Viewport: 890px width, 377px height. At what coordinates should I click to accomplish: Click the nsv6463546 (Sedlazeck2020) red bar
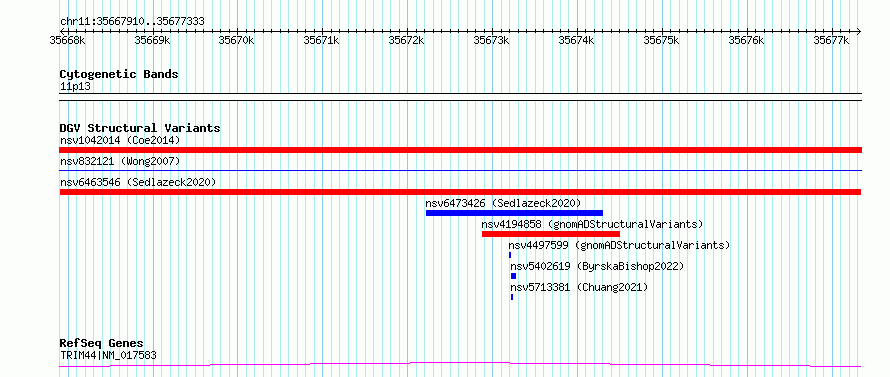coord(460,192)
